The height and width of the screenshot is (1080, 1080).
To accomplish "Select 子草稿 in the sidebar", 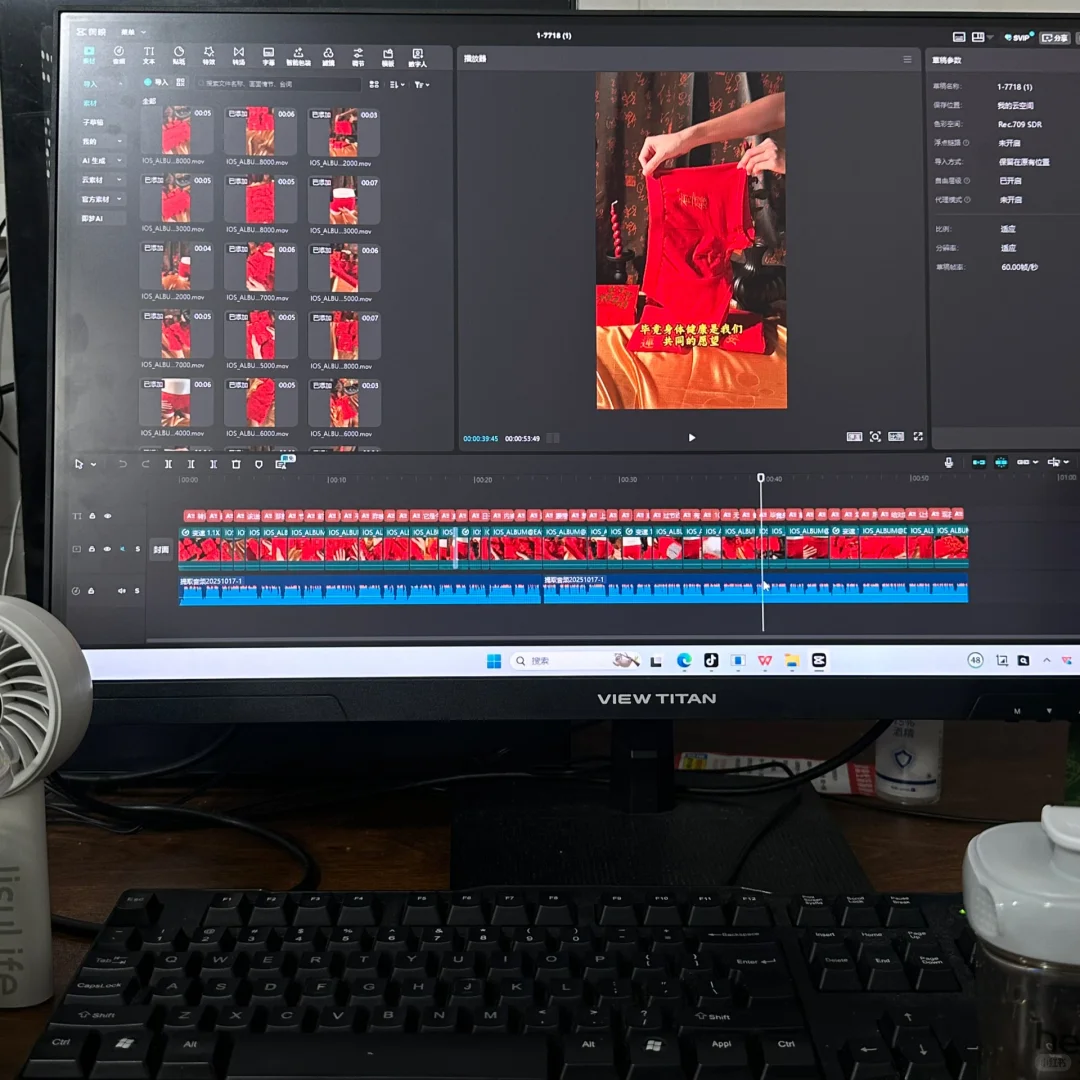I will 94,122.
